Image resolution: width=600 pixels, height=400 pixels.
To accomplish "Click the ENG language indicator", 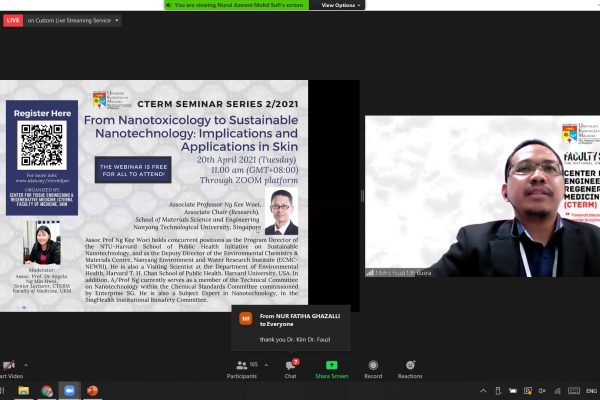I will pyautogui.click(x=591, y=391).
